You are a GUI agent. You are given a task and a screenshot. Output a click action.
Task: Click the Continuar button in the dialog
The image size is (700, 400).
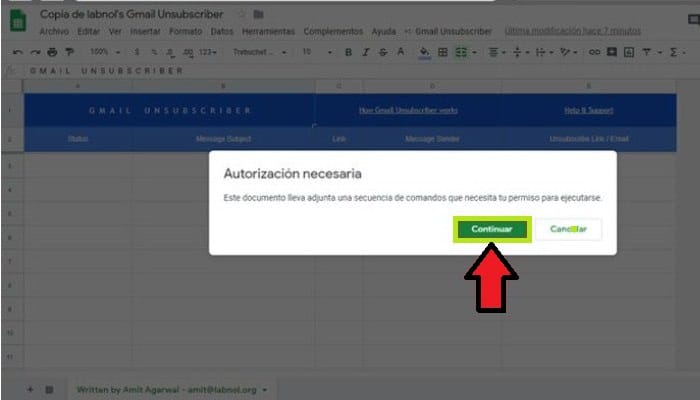[x=492, y=229]
